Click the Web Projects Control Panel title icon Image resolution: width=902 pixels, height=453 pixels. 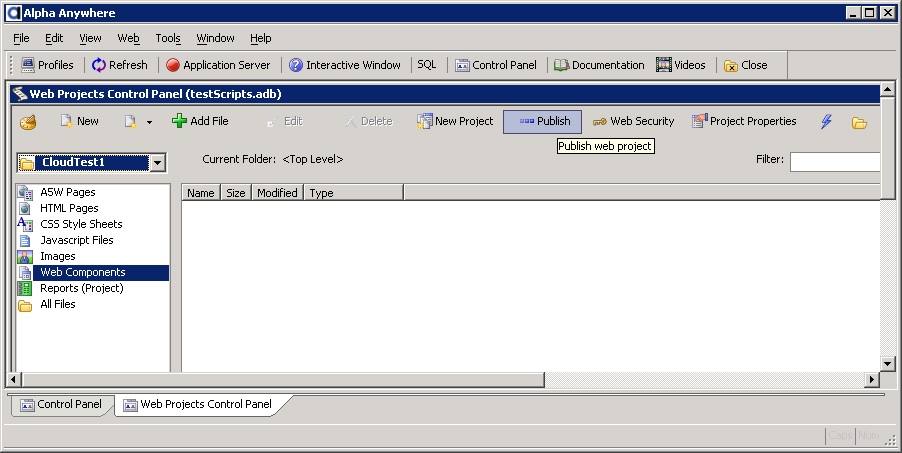[x=20, y=94]
